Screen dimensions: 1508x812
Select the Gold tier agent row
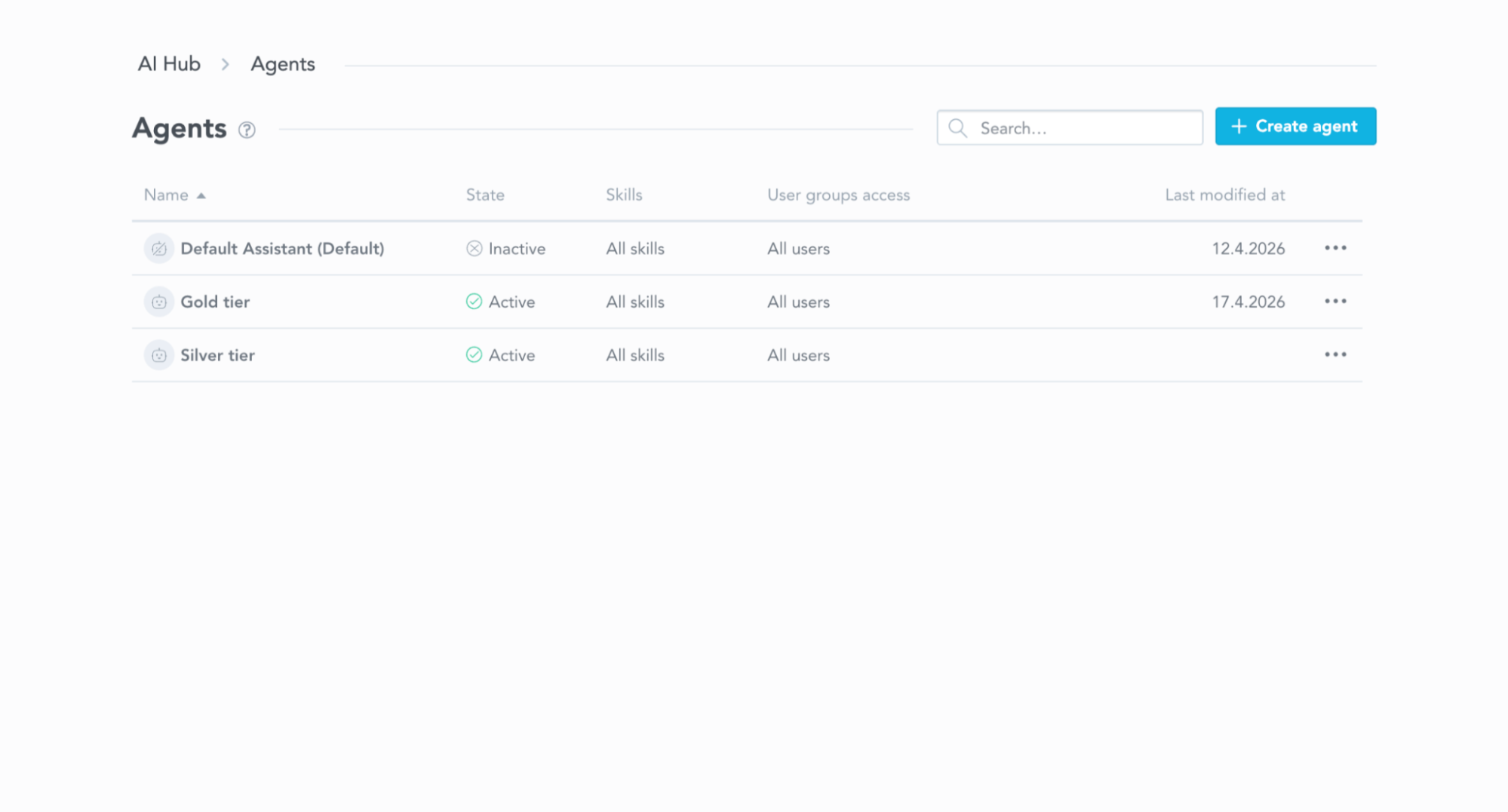pyautogui.click(x=215, y=302)
